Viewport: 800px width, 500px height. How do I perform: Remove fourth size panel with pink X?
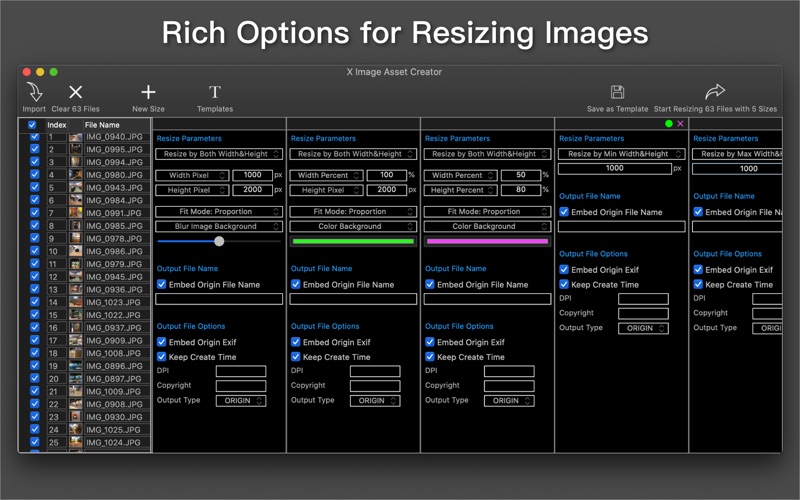[x=680, y=123]
